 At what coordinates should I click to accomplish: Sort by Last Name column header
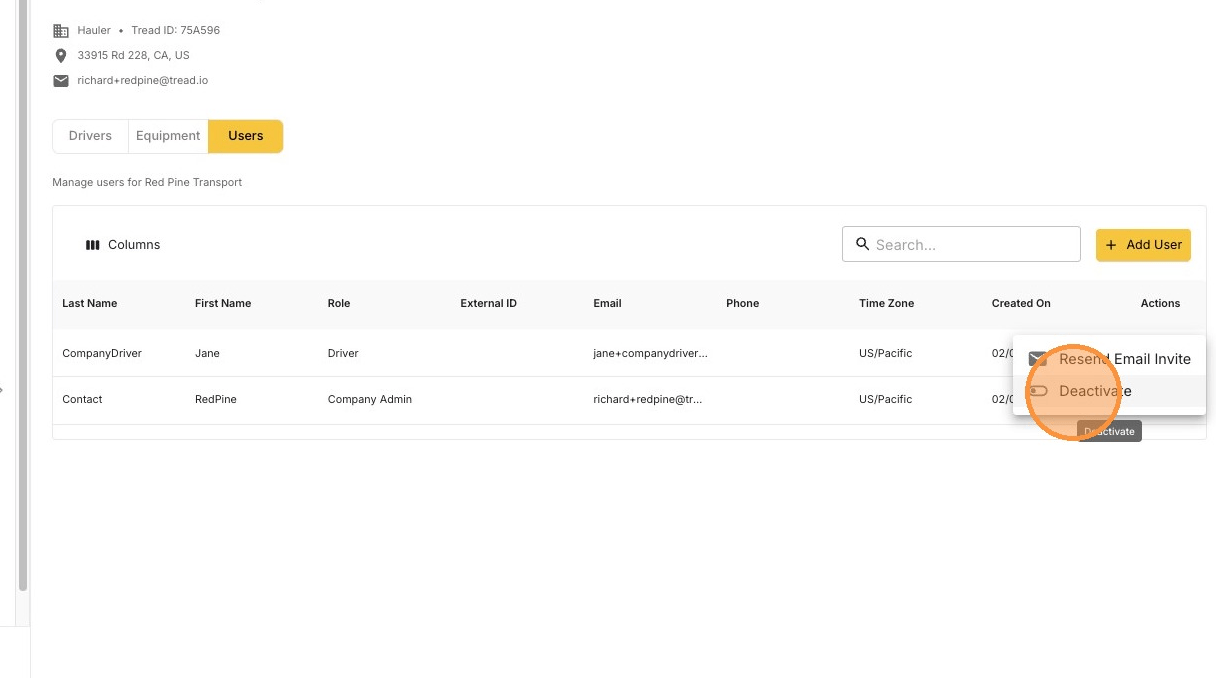point(89,303)
